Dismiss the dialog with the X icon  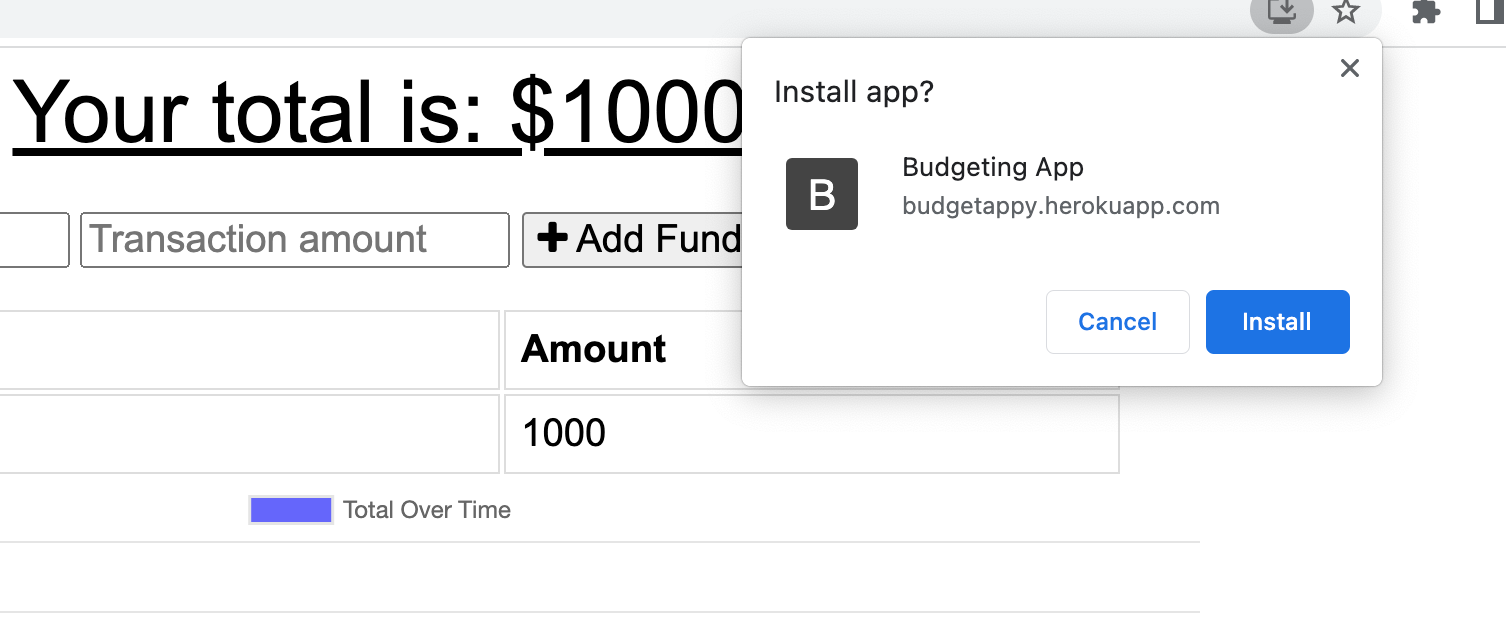(x=1349, y=68)
